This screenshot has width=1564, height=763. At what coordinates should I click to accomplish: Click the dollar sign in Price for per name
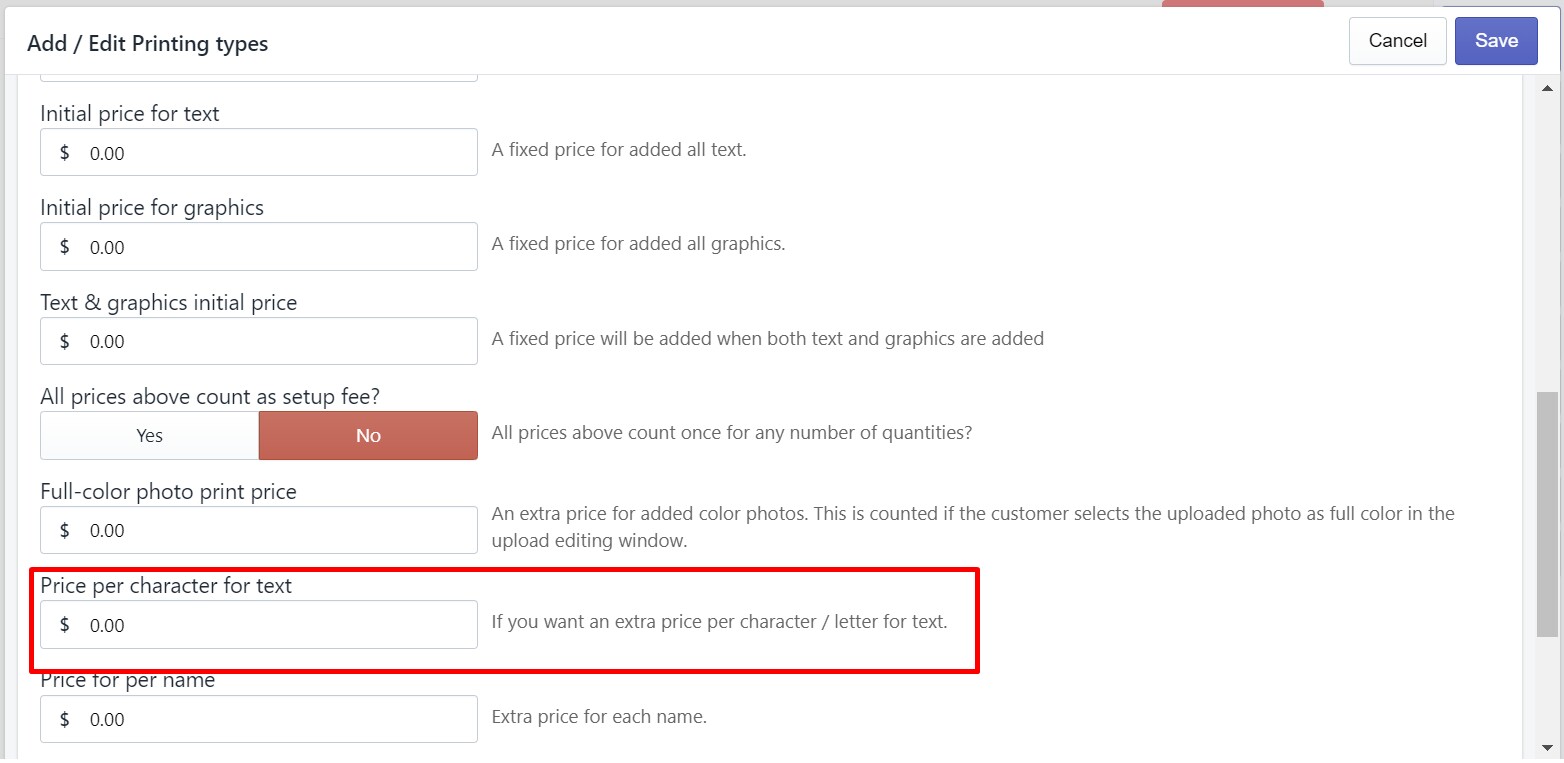click(x=65, y=719)
